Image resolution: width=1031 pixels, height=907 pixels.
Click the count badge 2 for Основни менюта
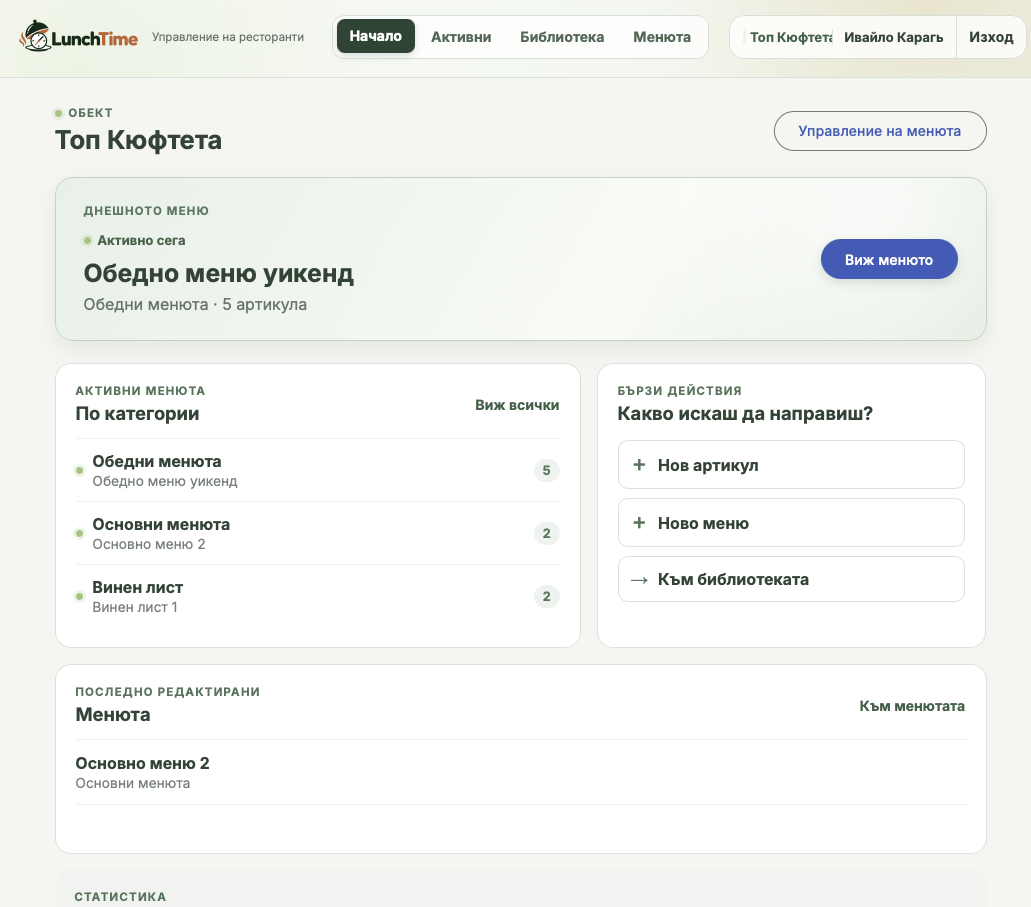click(546, 533)
